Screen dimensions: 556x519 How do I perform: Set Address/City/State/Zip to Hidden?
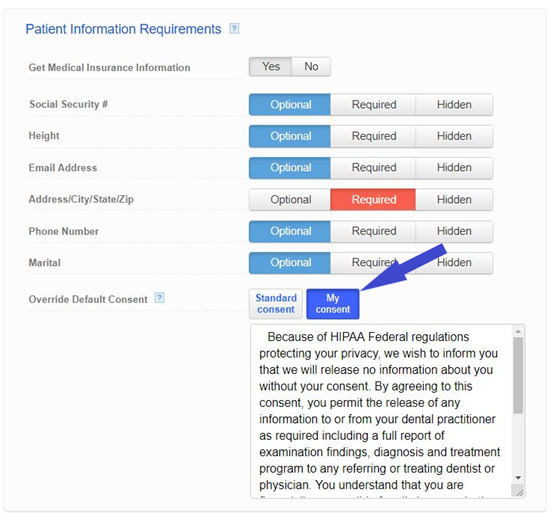454,200
